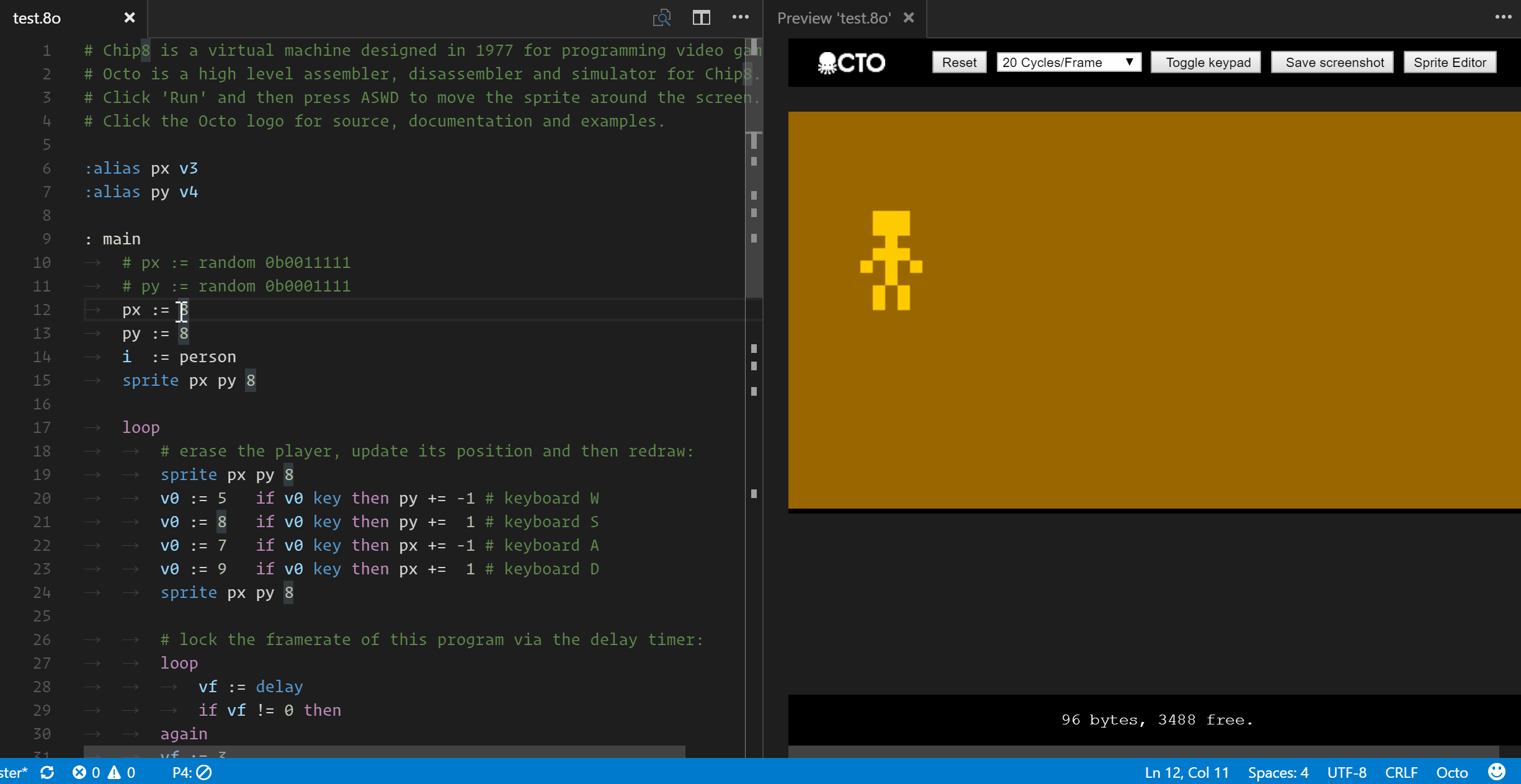Open the preview to the side icon
The image size is (1521, 784).
click(662, 18)
